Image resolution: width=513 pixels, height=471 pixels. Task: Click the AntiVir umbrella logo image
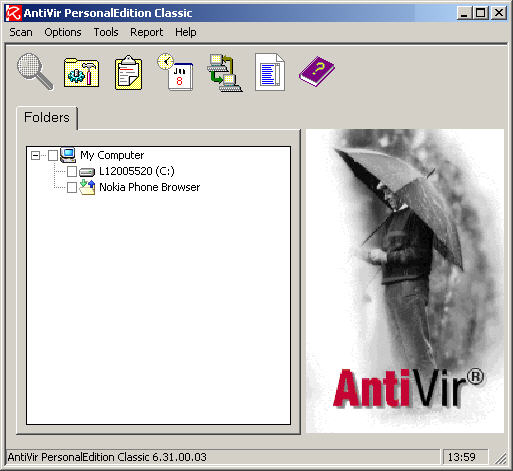point(405,281)
